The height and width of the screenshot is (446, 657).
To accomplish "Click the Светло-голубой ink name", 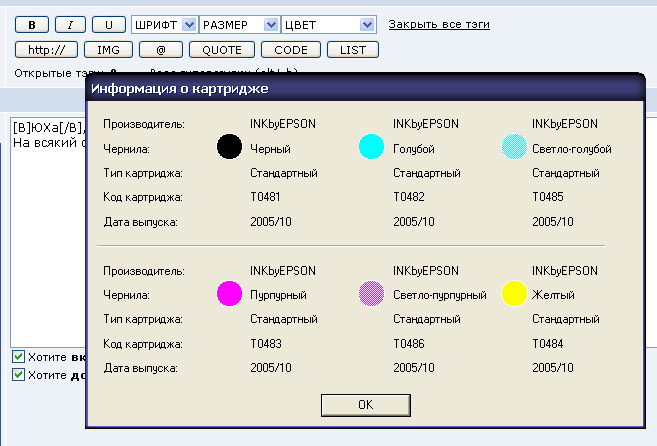I will point(572,149).
